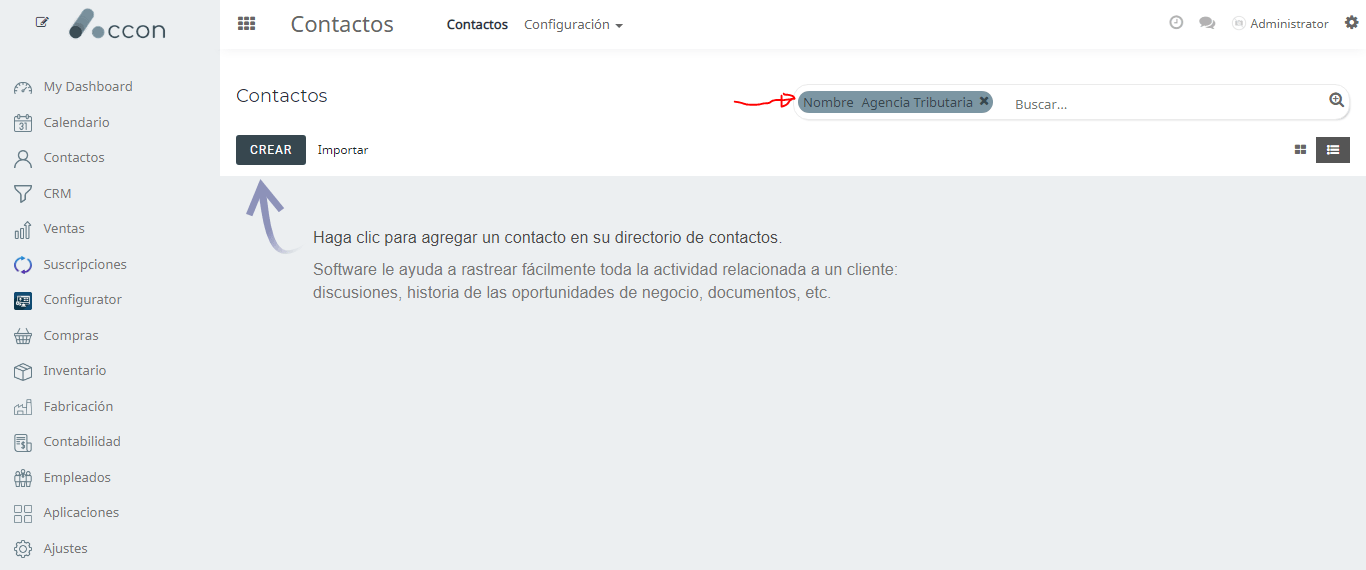Select the Contactos top menu item

[x=477, y=24]
